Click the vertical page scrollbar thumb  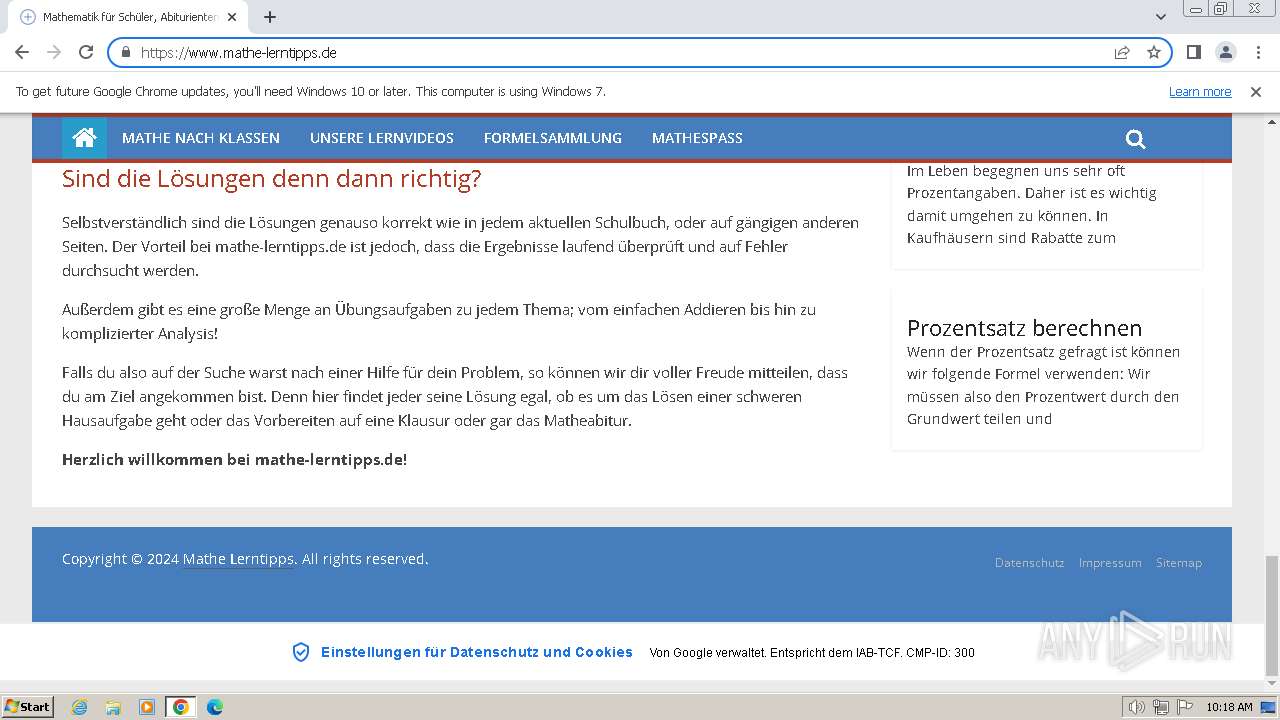coord(1271,615)
